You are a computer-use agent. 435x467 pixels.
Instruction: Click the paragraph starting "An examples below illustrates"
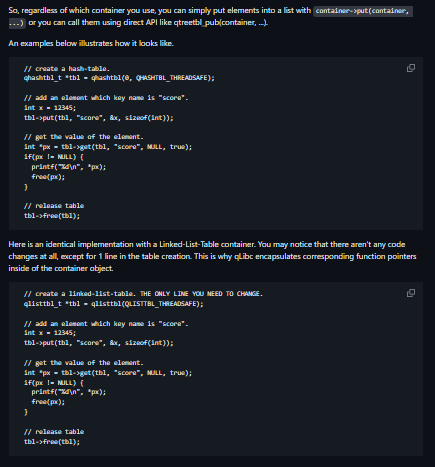click(91, 43)
